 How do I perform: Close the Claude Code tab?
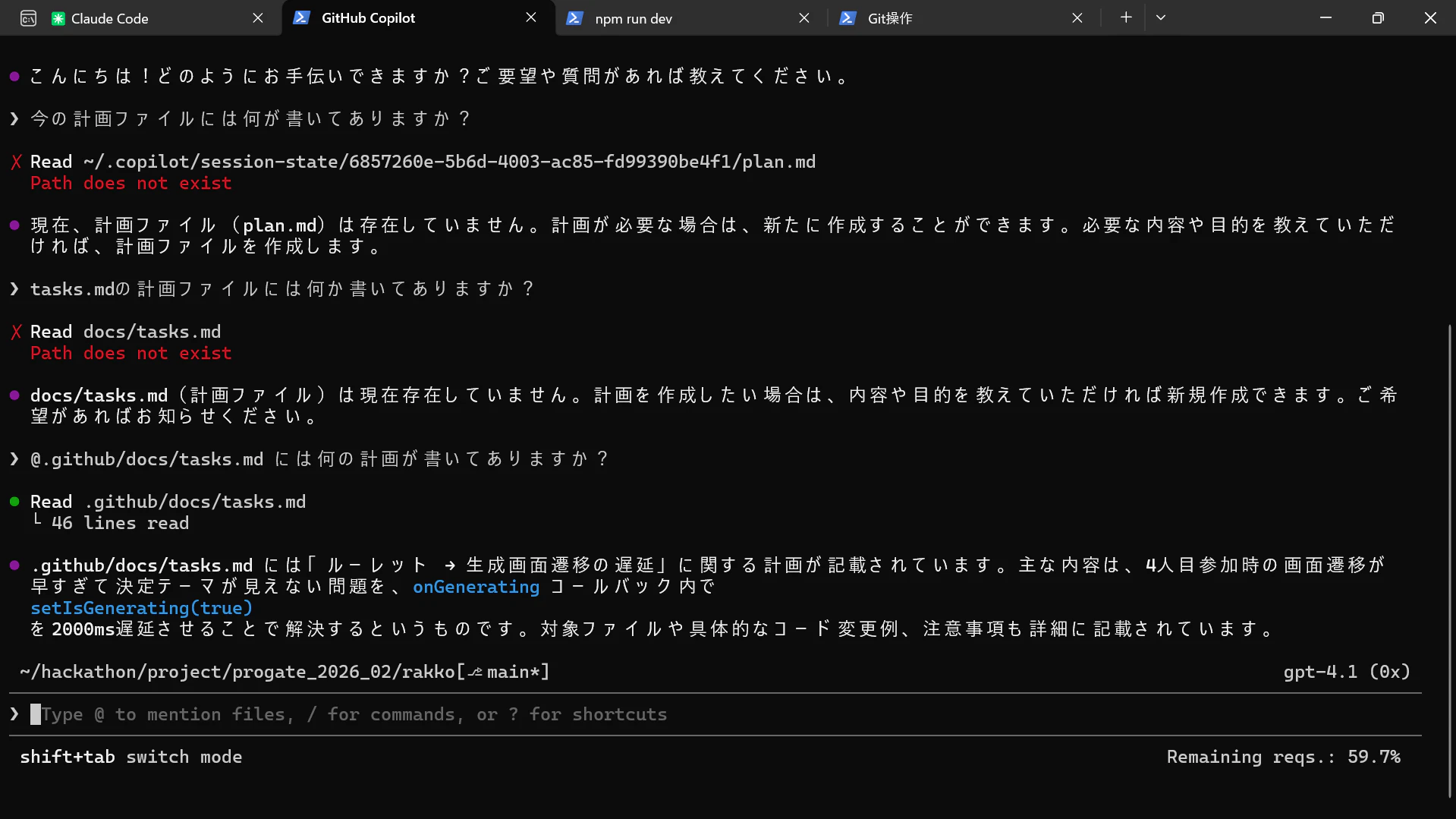258,18
